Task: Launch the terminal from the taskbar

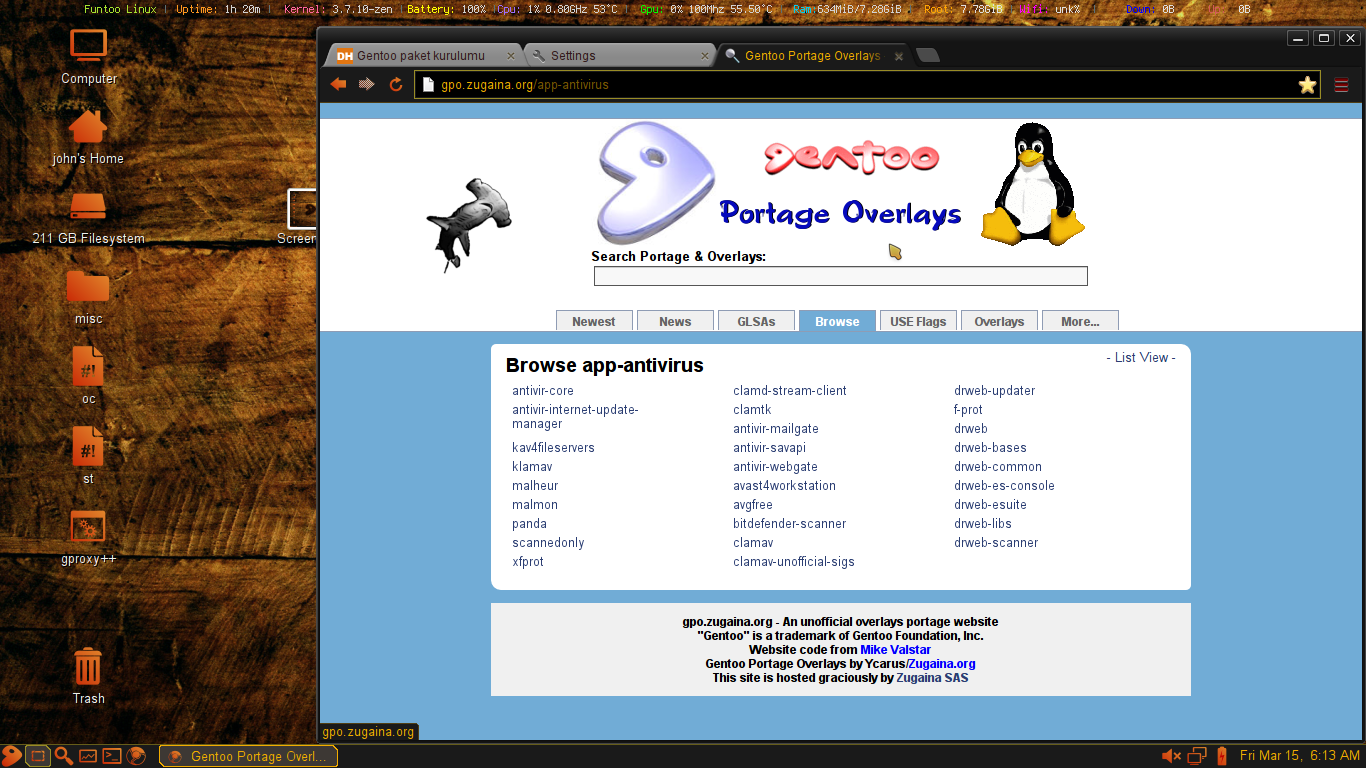Action: (113, 756)
